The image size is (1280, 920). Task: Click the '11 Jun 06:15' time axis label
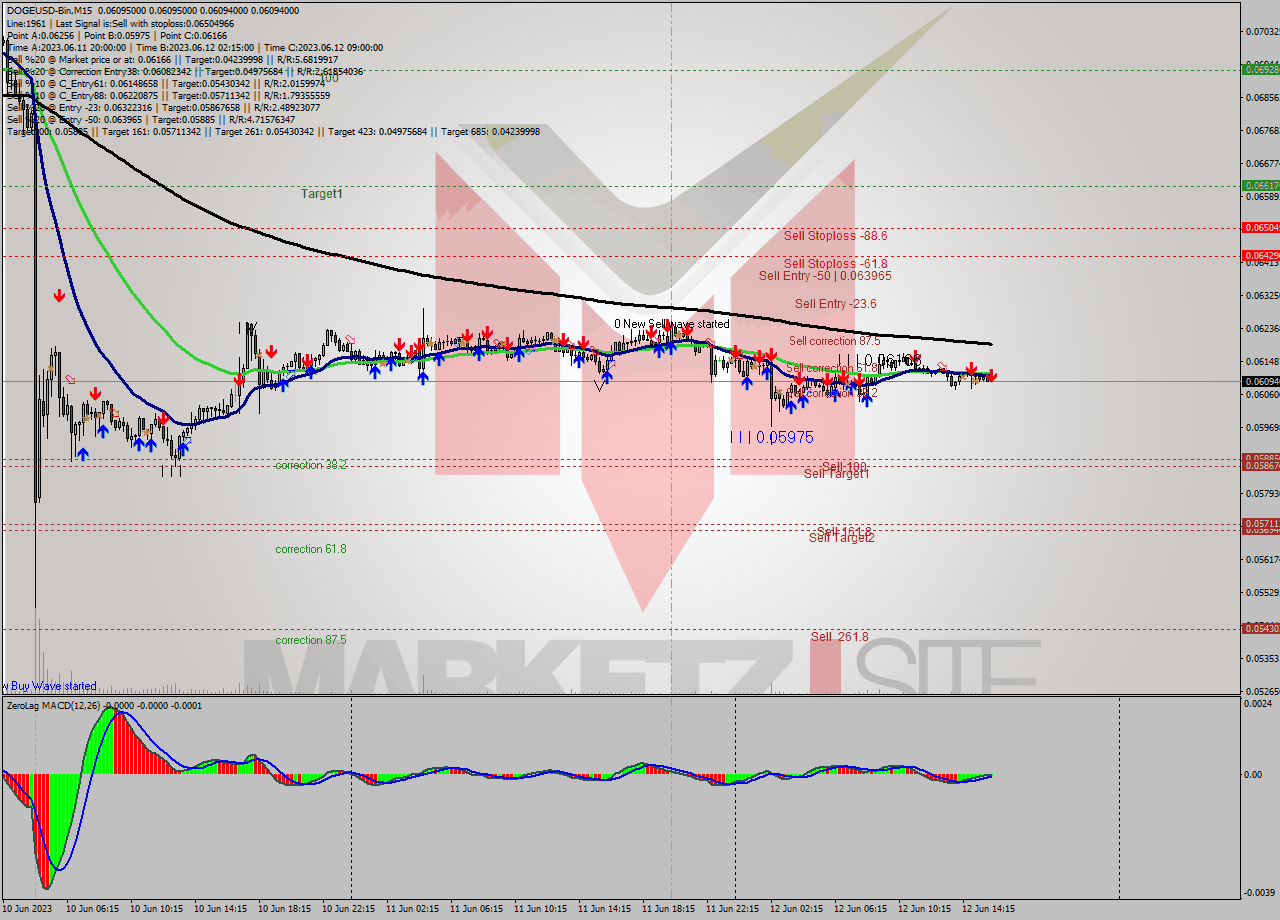pos(476,910)
